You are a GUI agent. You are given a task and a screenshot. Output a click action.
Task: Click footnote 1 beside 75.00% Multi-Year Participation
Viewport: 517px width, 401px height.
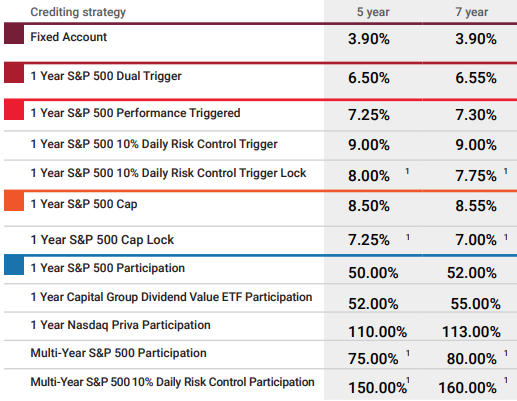[x=408, y=353]
